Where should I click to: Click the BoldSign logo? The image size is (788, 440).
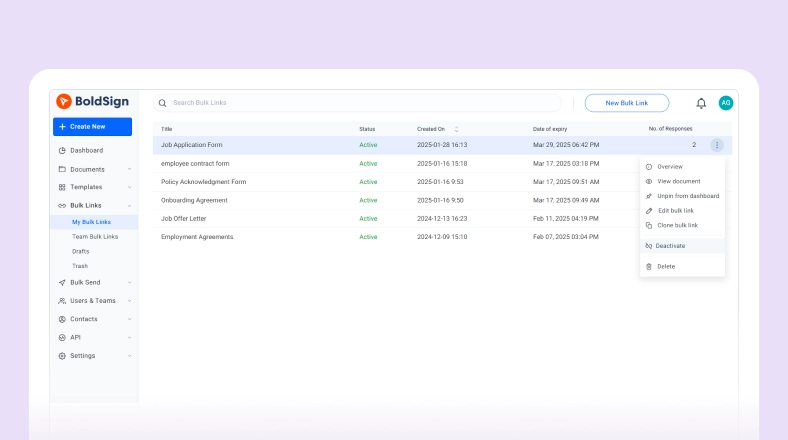point(92,101)
